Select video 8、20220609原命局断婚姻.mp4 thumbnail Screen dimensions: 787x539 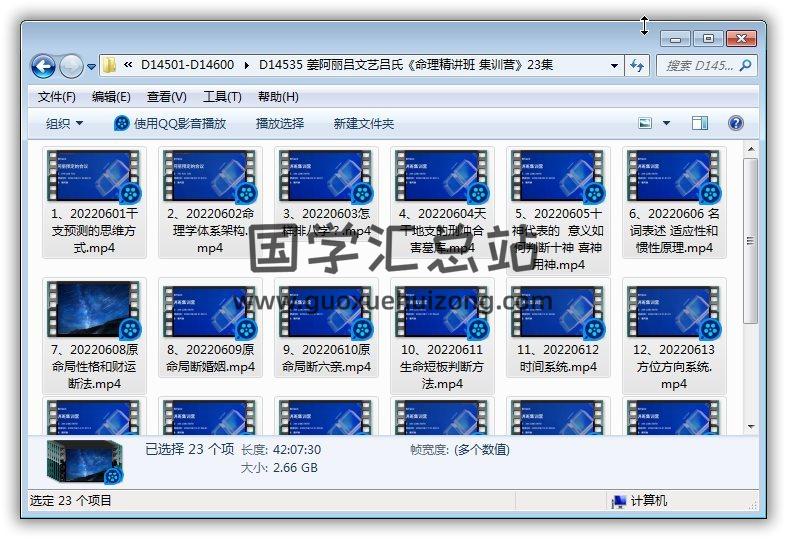pyautogui.click(x=210, y=312)
